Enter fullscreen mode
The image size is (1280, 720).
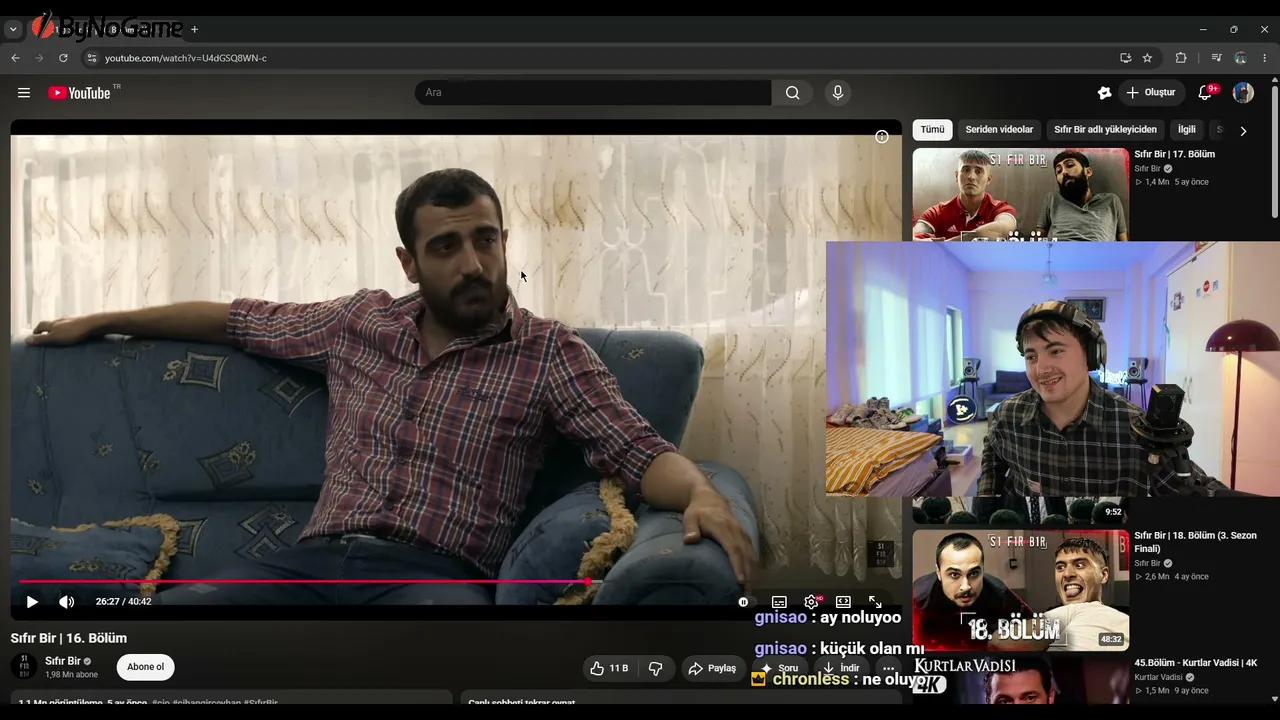(875, 602)
